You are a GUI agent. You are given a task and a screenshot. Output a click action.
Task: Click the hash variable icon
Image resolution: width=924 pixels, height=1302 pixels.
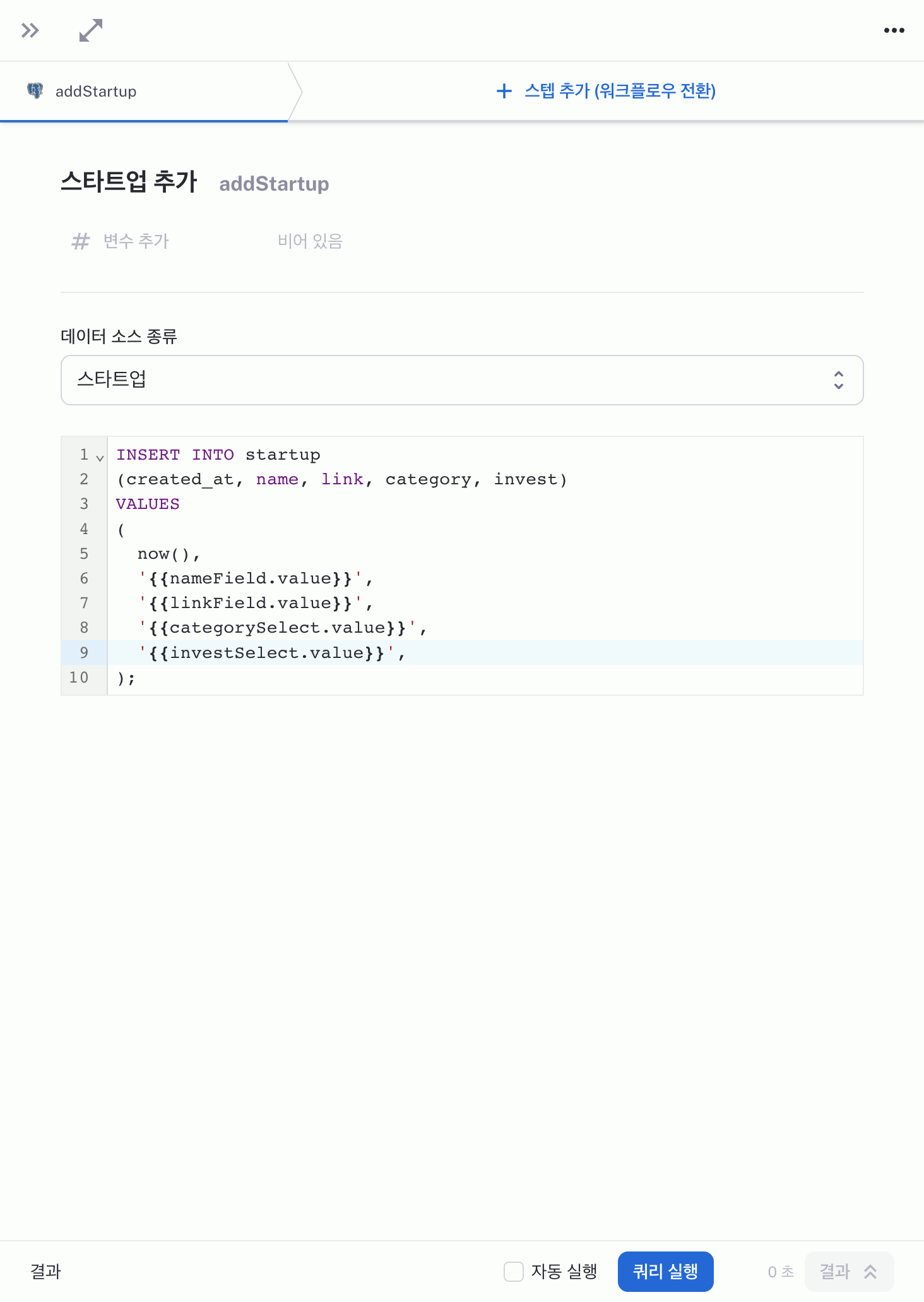tap(81, 241)
